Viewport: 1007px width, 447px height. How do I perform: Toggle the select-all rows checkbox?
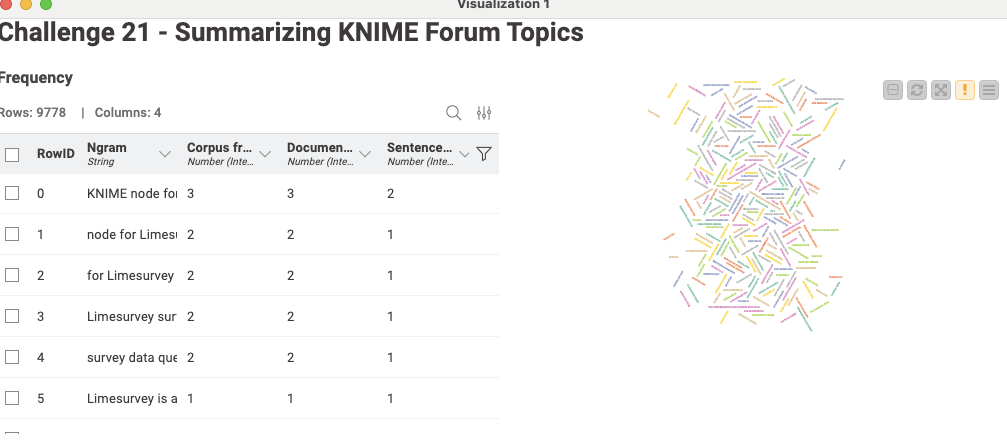click(x=12, y=154)
